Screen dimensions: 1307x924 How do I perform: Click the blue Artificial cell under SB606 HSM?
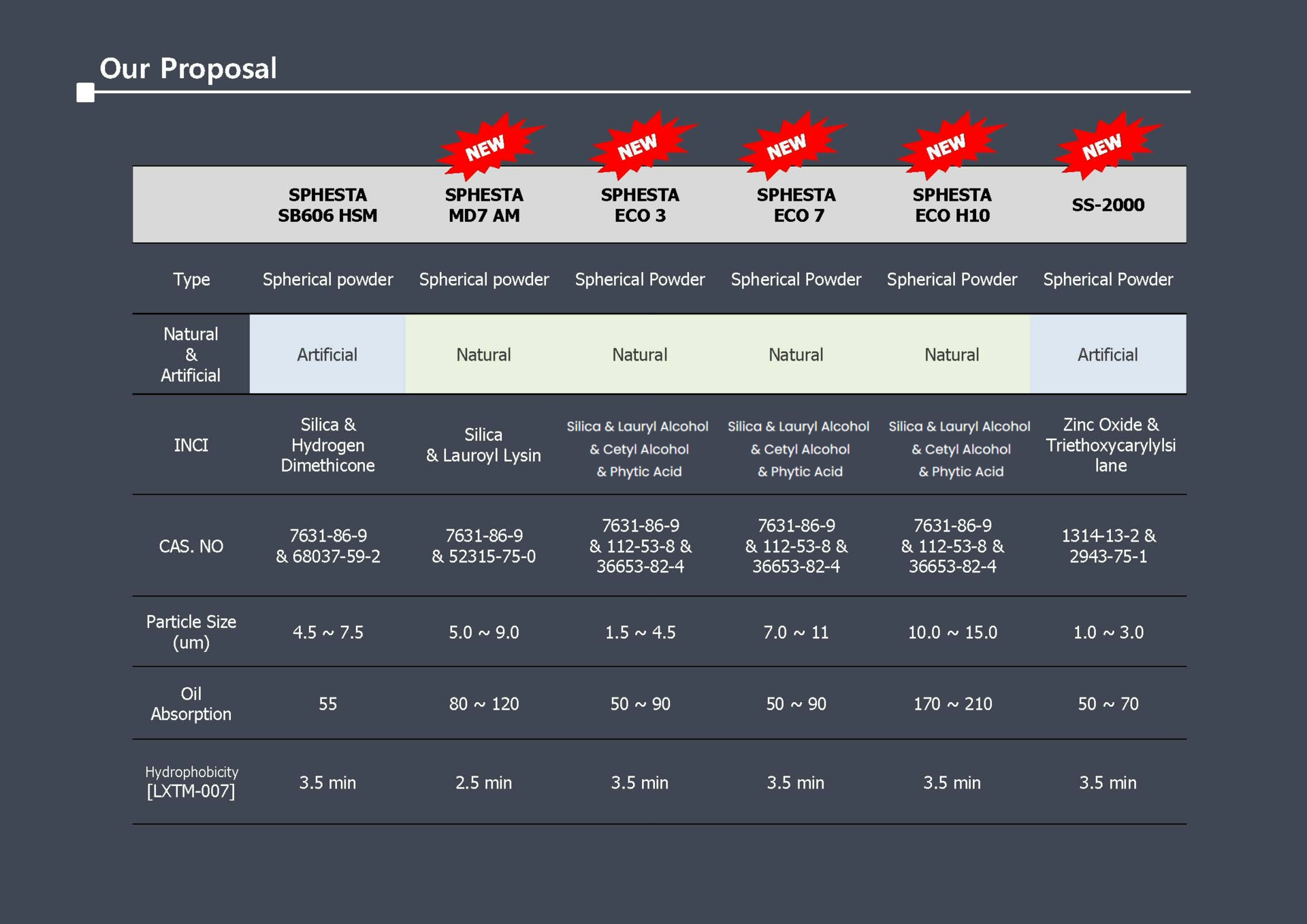tap(327, 354)
